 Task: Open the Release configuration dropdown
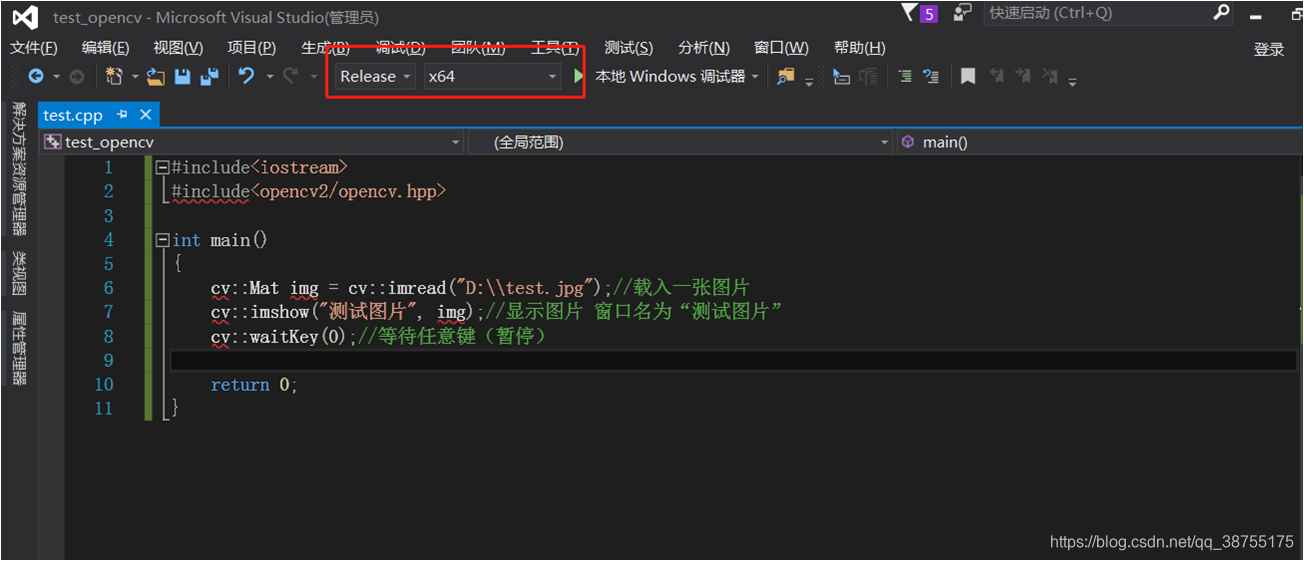(375, 76)
